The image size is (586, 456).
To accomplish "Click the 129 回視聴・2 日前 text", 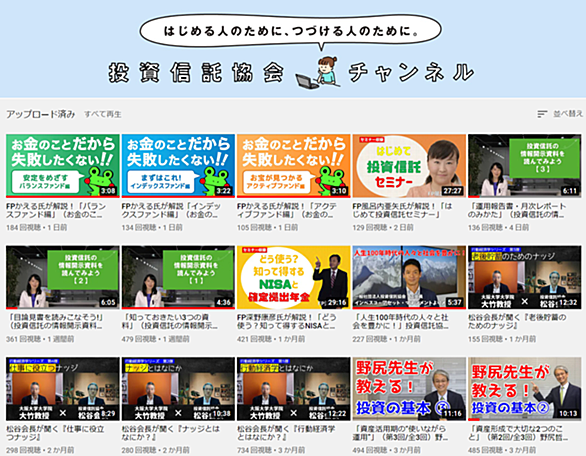I will tap(383, 227).
